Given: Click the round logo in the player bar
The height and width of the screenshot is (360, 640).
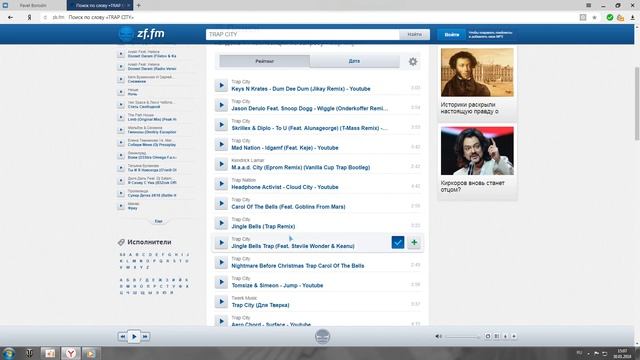Looking at the screenshot, I should (x=322, y=336).
